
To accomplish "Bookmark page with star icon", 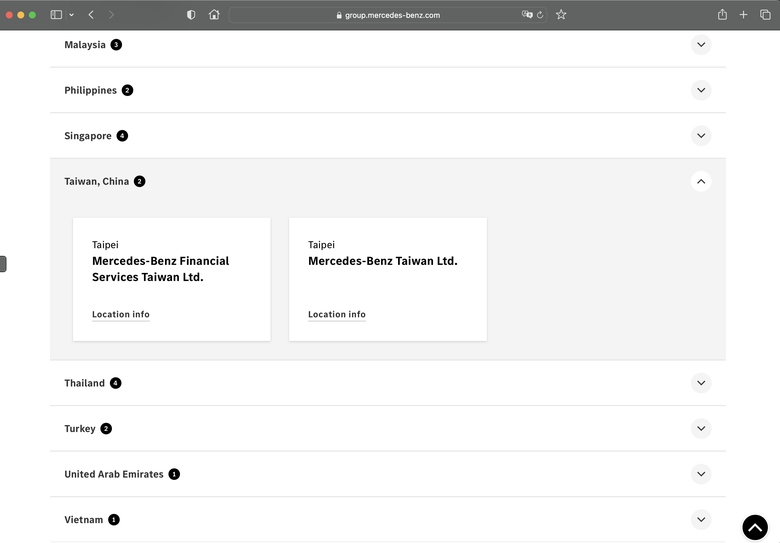I will 561,15.
